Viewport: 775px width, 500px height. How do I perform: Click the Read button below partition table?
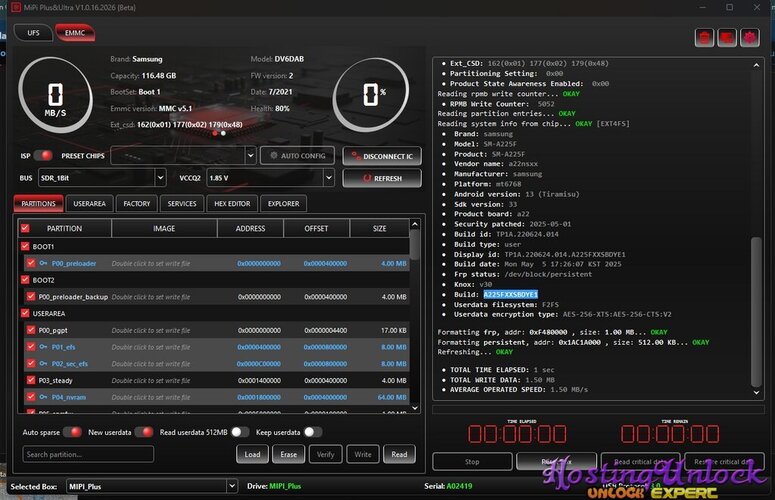tap(399, 454)
